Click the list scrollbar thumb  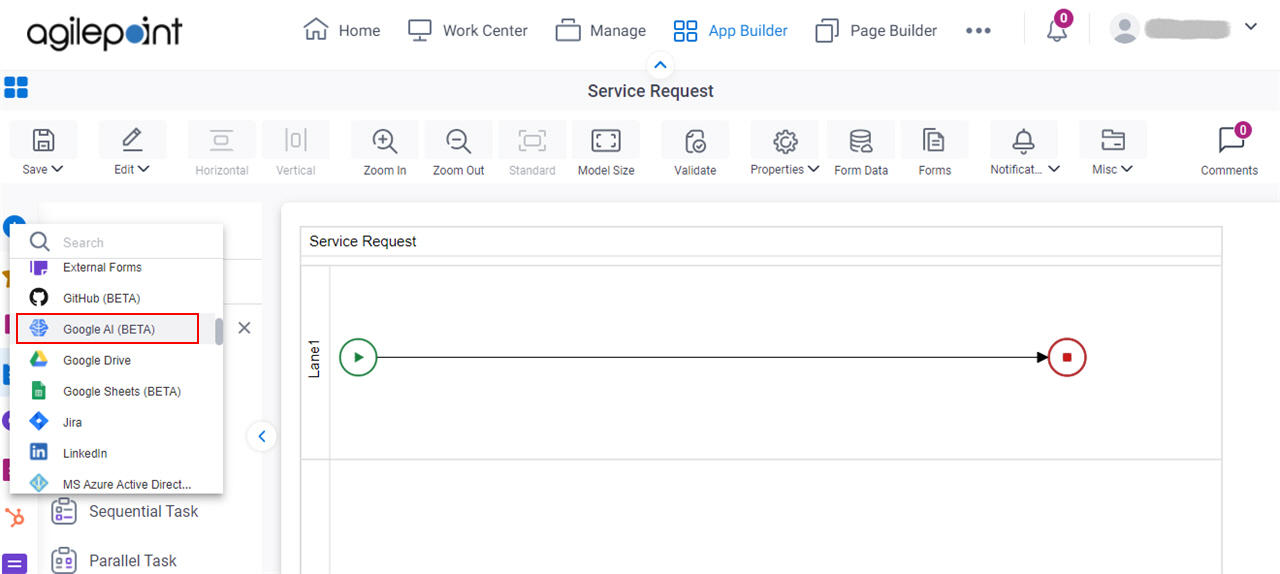tap(219, 331)
